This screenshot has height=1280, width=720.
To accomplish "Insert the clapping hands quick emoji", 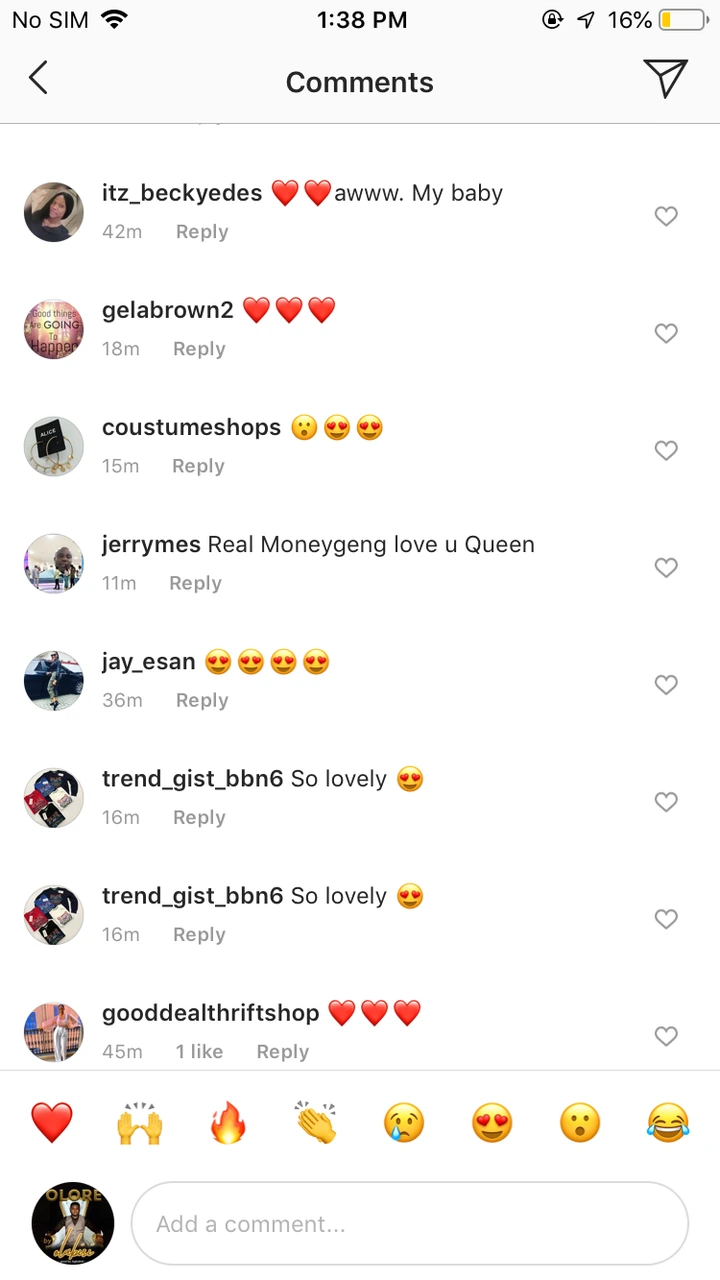I will (316, 1123).
